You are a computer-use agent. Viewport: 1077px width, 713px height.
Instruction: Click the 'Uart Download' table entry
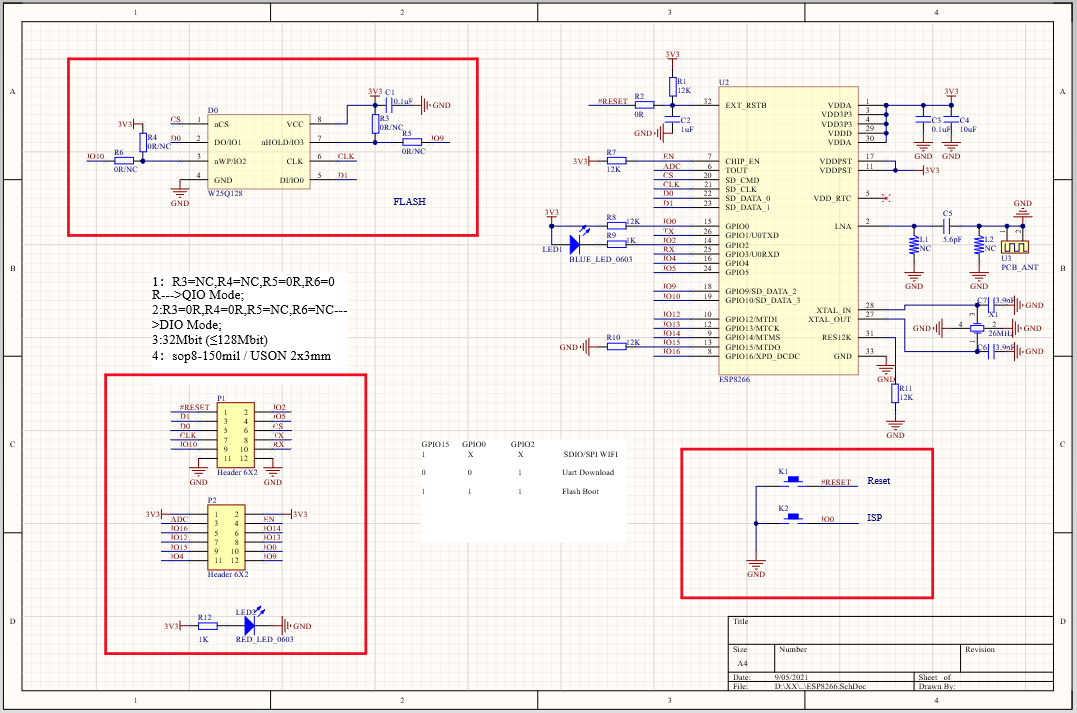(588, 473)
